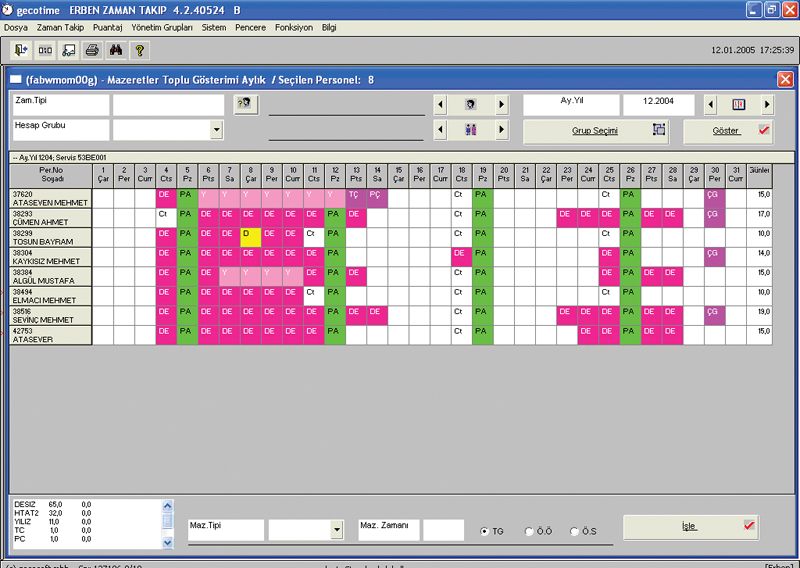This screenshot has height=568, width=800.
Task: Select the Ö.Ö radio button
Action: [x=529, y=531]
